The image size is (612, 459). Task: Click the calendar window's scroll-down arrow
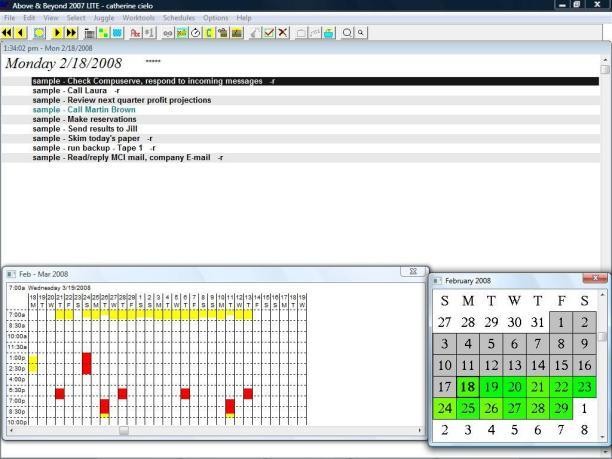[x=603, y=437]
